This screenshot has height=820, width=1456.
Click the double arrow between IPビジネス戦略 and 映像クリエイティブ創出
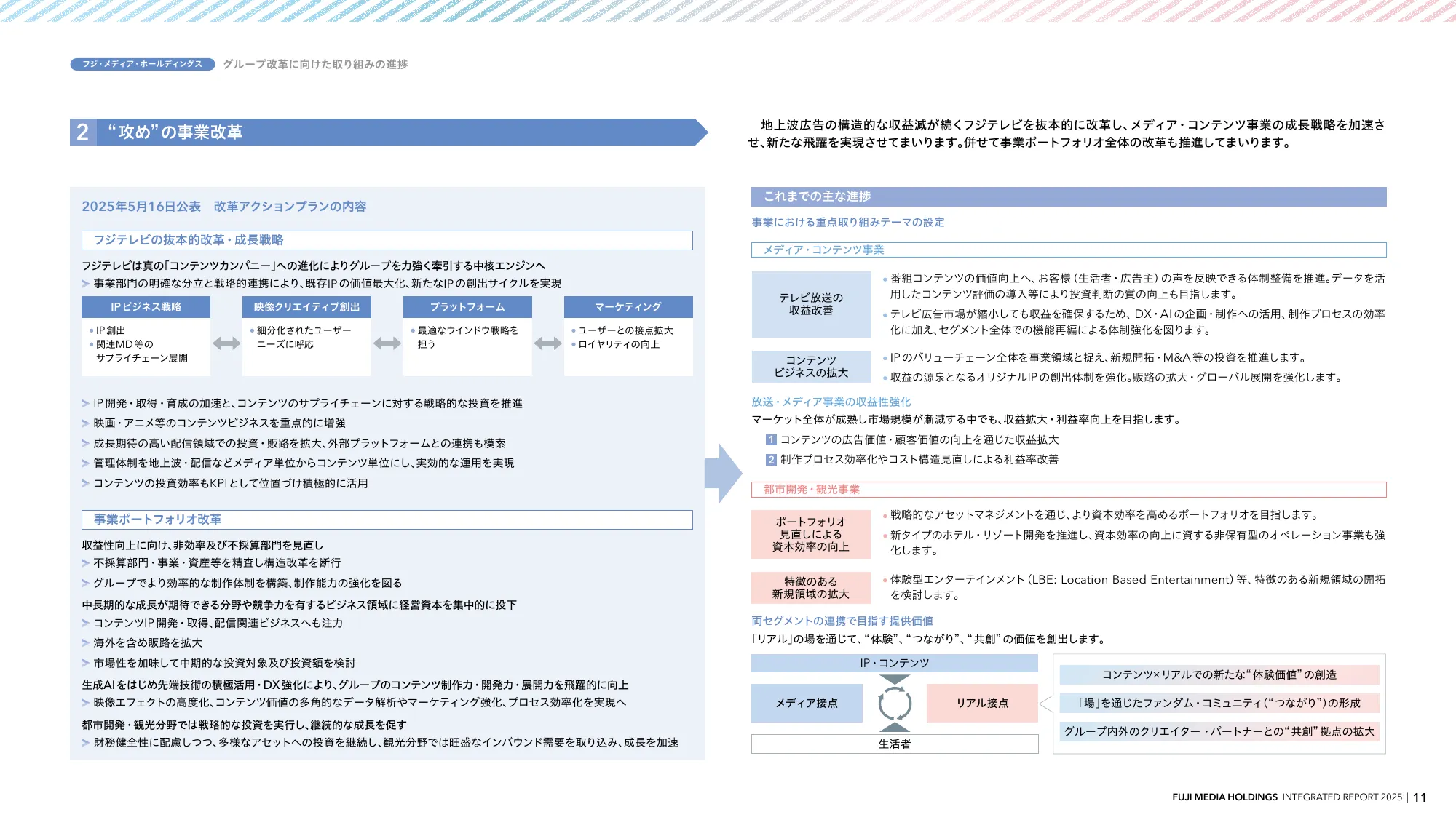(226, 343)
